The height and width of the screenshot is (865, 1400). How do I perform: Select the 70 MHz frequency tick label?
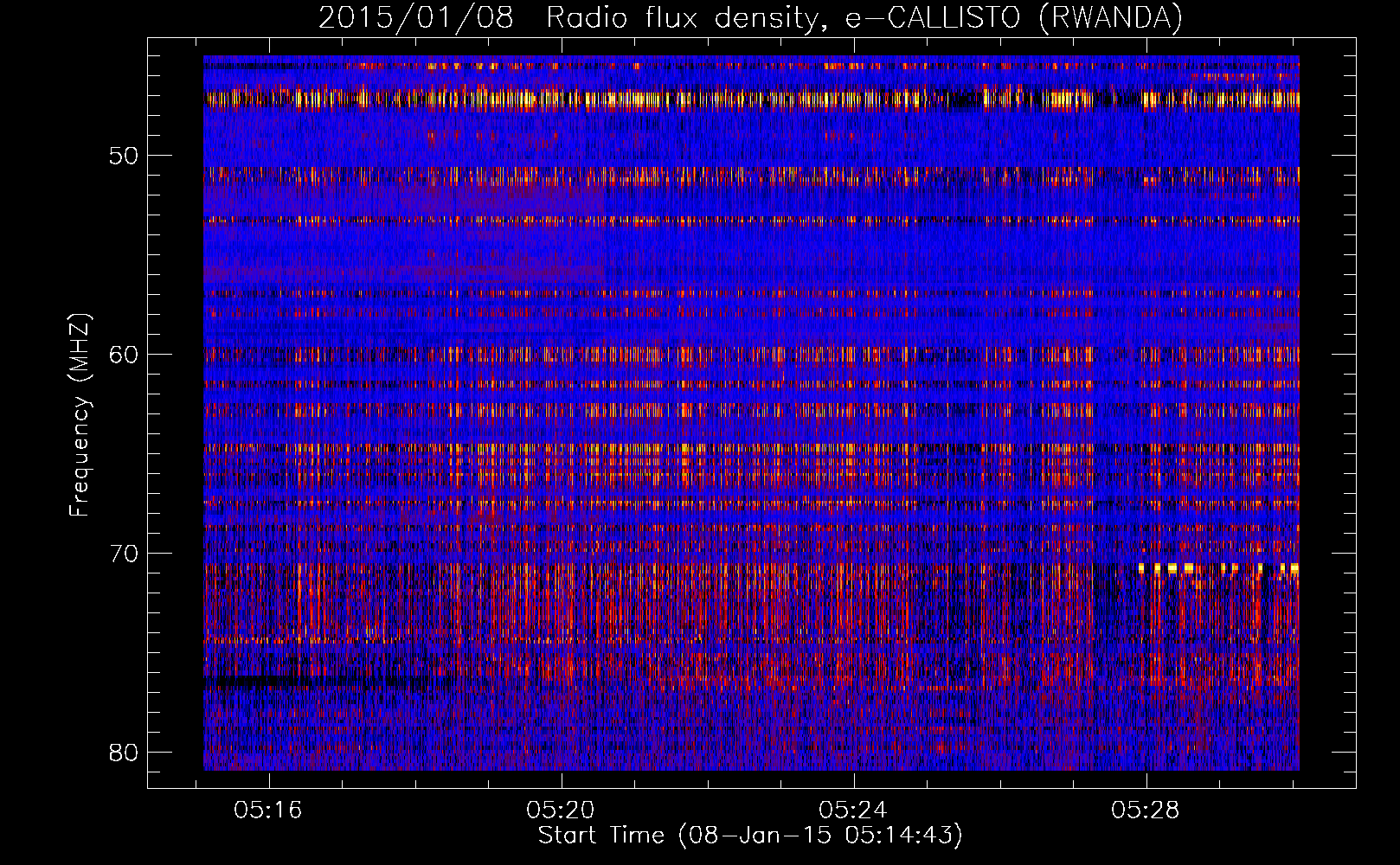[x=124, y=554]
